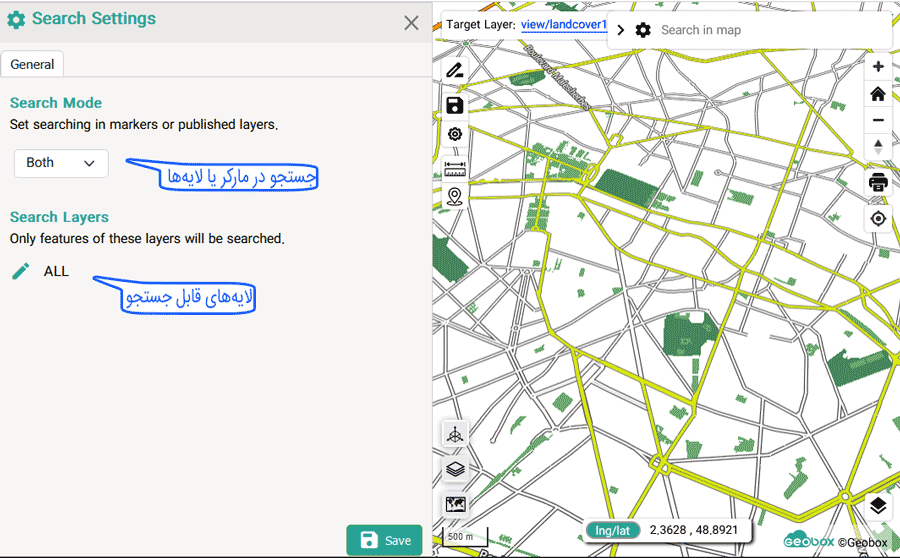Switch to the General tab

(32, 64)
